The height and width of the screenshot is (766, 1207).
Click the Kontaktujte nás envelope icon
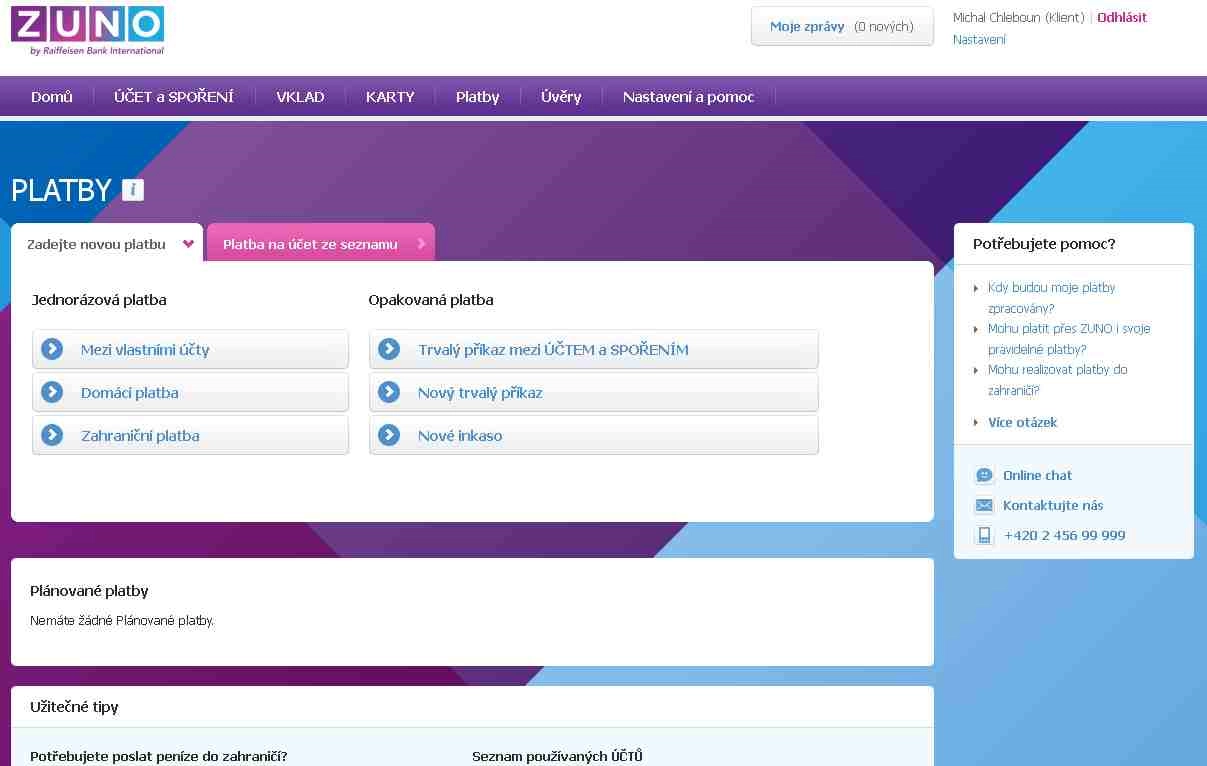click(984, 506)
